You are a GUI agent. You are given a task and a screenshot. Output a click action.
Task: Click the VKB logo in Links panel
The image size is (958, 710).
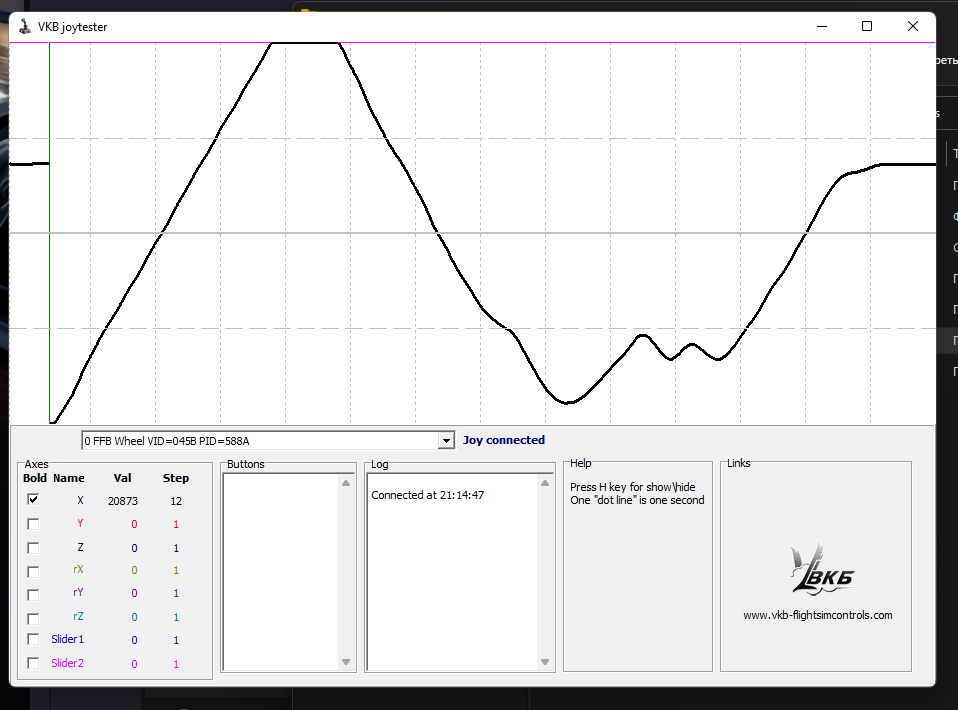point(821,570)
